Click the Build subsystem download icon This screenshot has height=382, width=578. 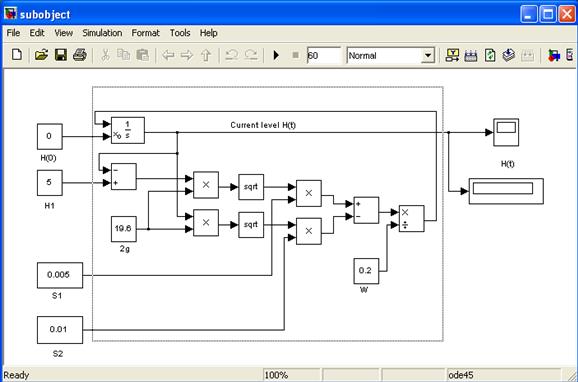tap(509, 55)
